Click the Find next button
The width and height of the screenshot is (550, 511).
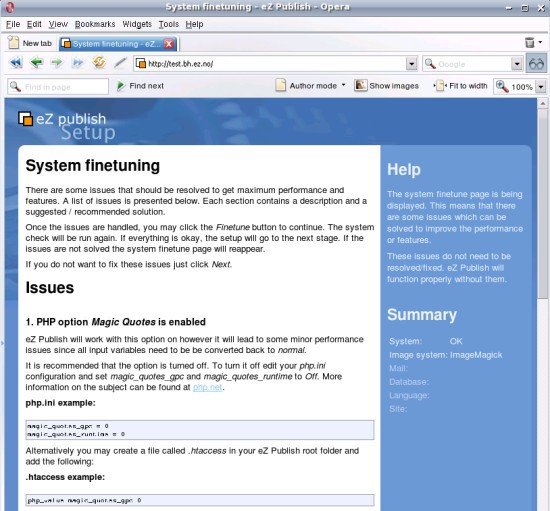tap(140, 86)
